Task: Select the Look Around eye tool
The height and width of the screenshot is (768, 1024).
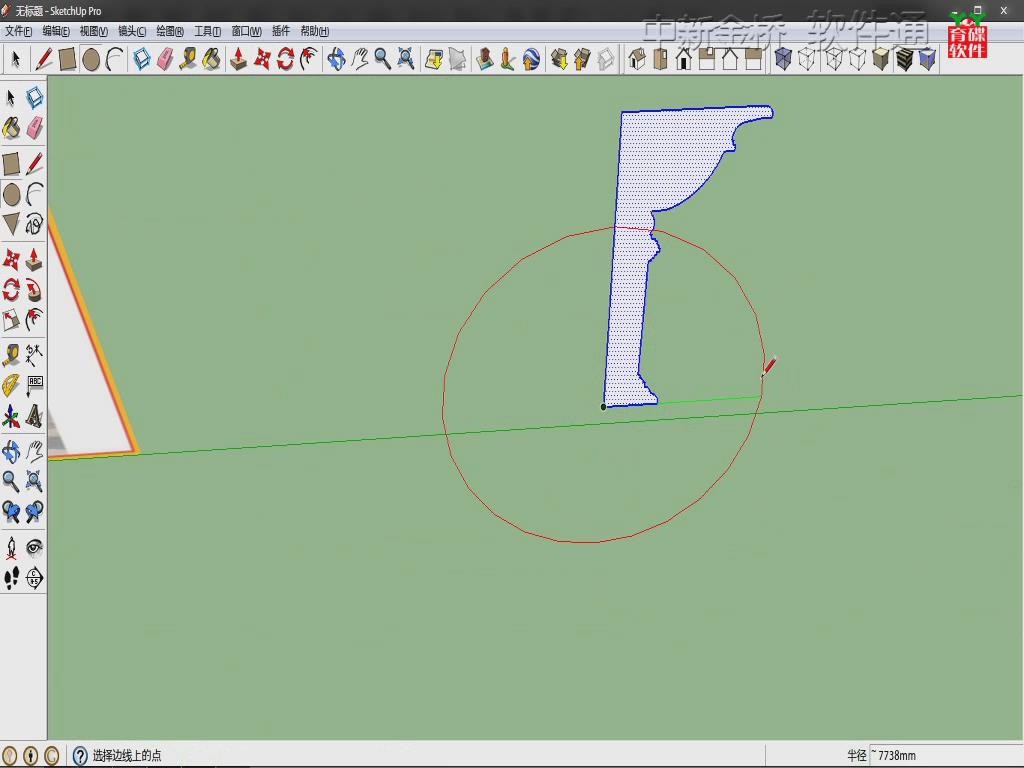Action: click(35, 547)
